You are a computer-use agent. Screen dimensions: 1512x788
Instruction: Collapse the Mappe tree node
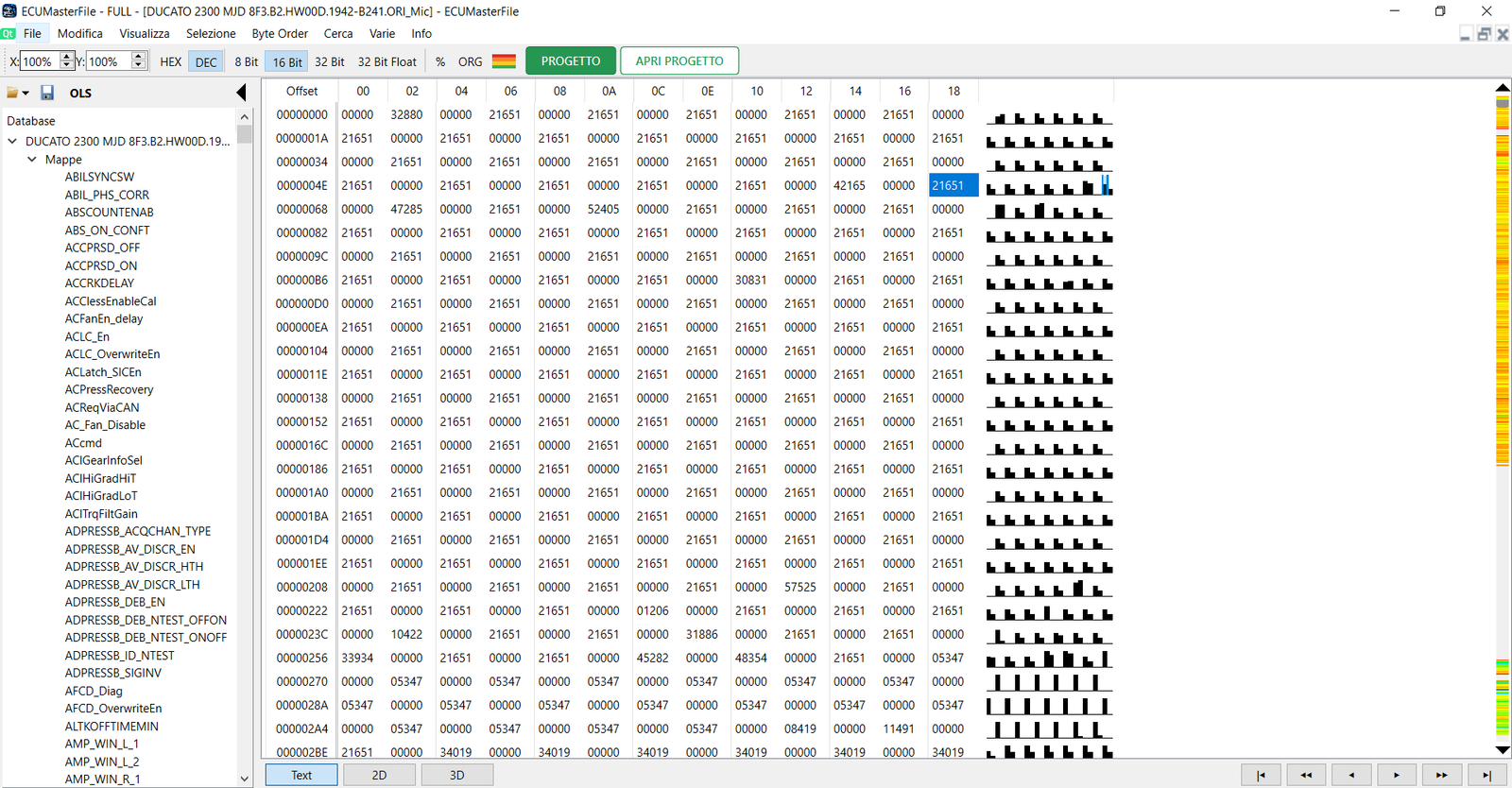[x=32, y=160]
